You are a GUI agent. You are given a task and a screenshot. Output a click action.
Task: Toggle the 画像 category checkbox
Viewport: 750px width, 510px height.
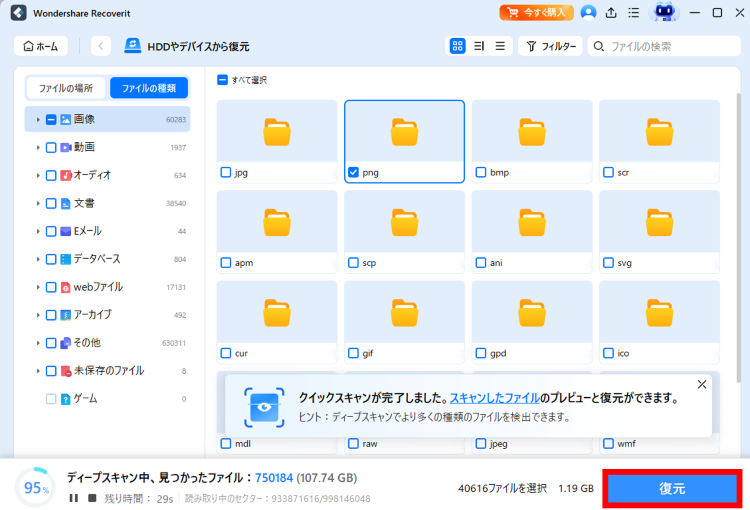pyautogui.click(x=51, y=120)
